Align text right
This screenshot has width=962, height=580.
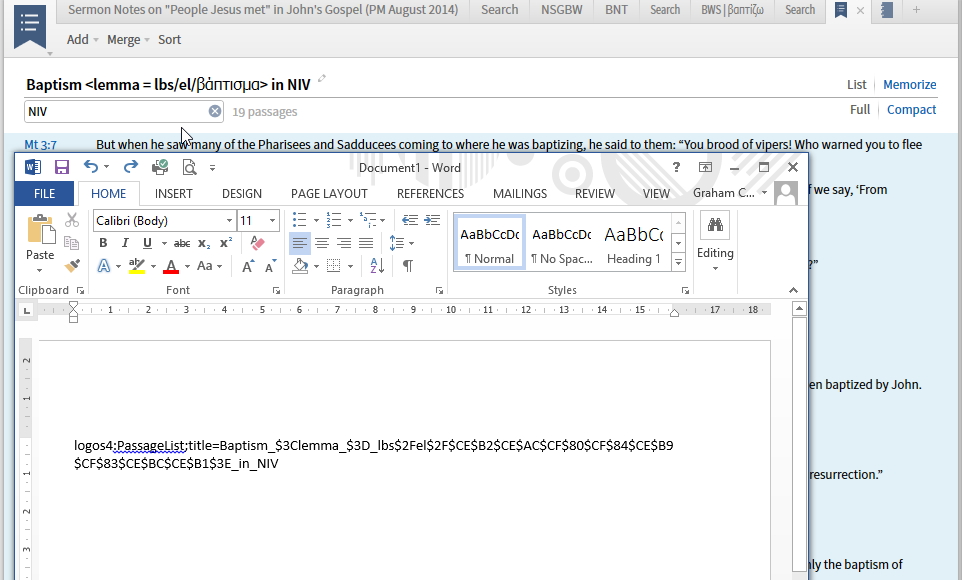[x=344, y=243]
